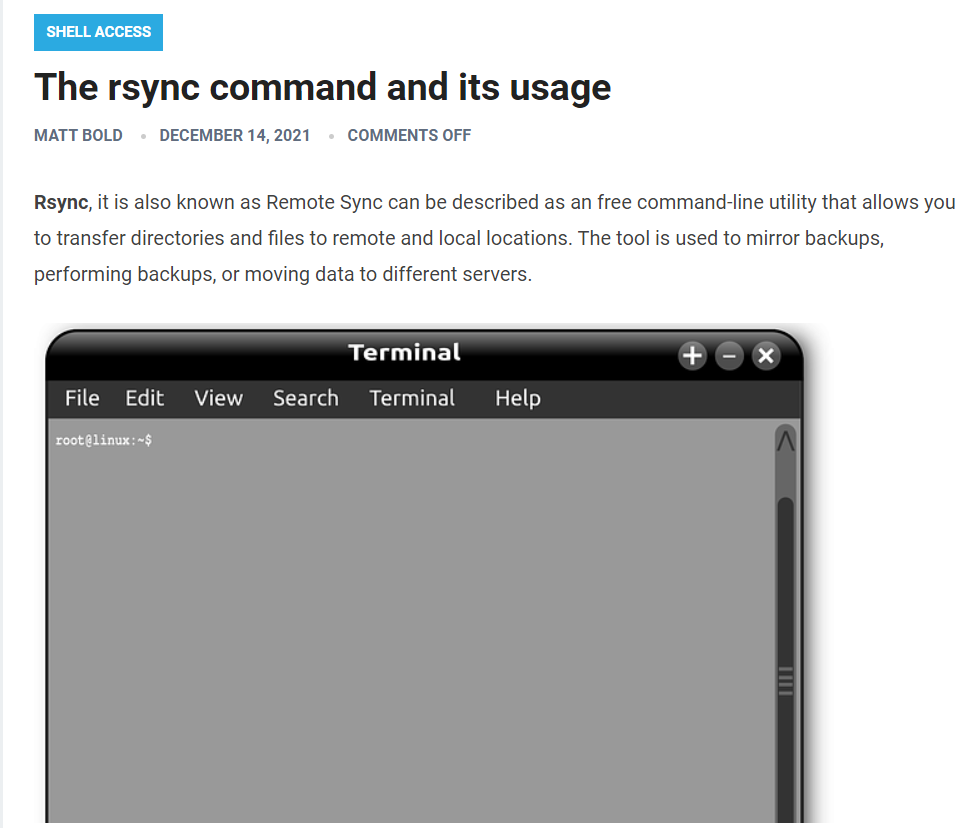Click the zoom-in icon on the Terminal titlebar
This screenshot has width=963, height=828.
[692, 355]
